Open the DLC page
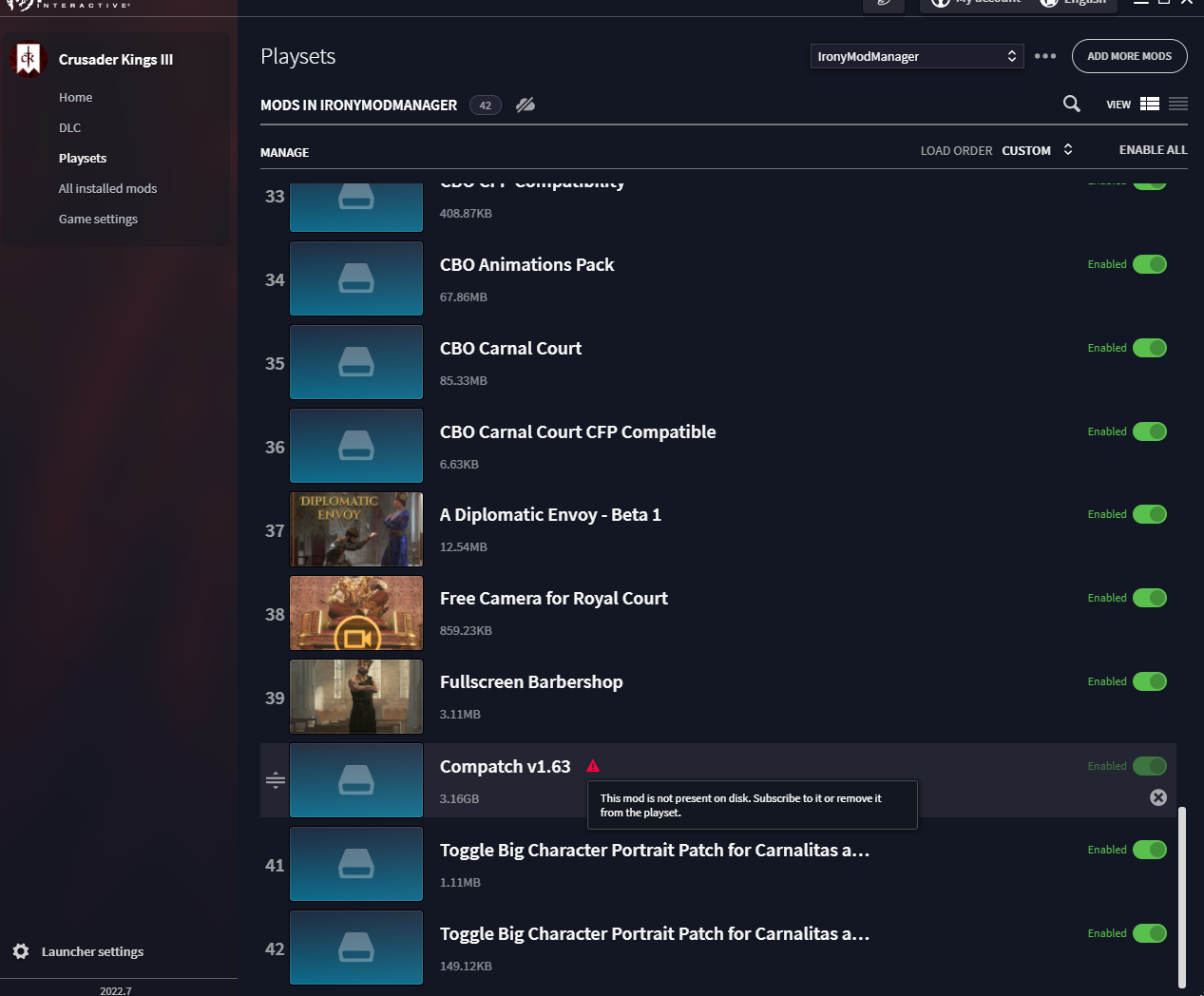This screenshot has width=1204, height=996. [x=69, y=127]
